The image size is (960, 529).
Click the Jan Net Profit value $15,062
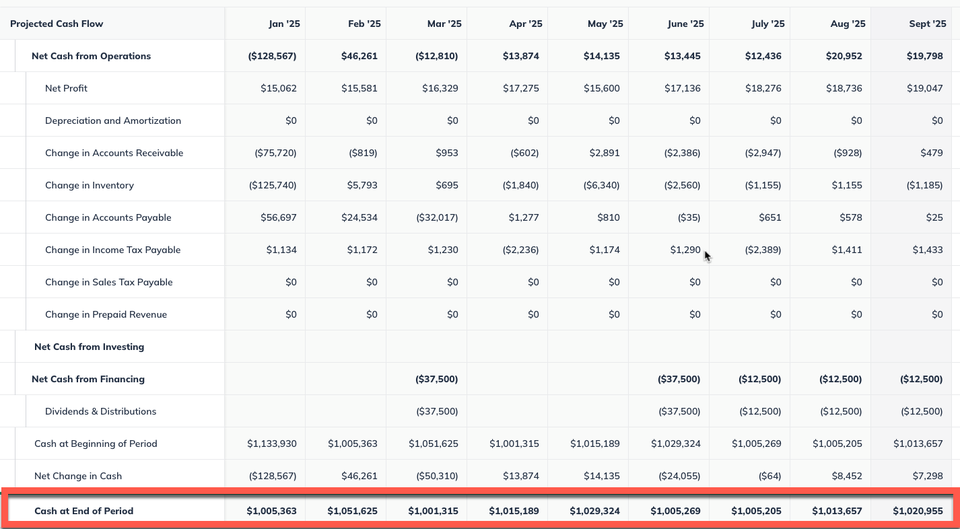(x=279, y=89)
